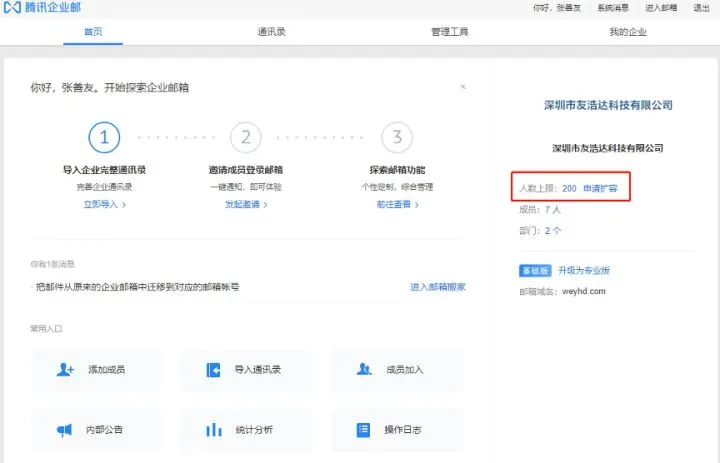Open the 操作日志 shortcut card
Viewport: 720px width, 463px height.
pos(398,430)
